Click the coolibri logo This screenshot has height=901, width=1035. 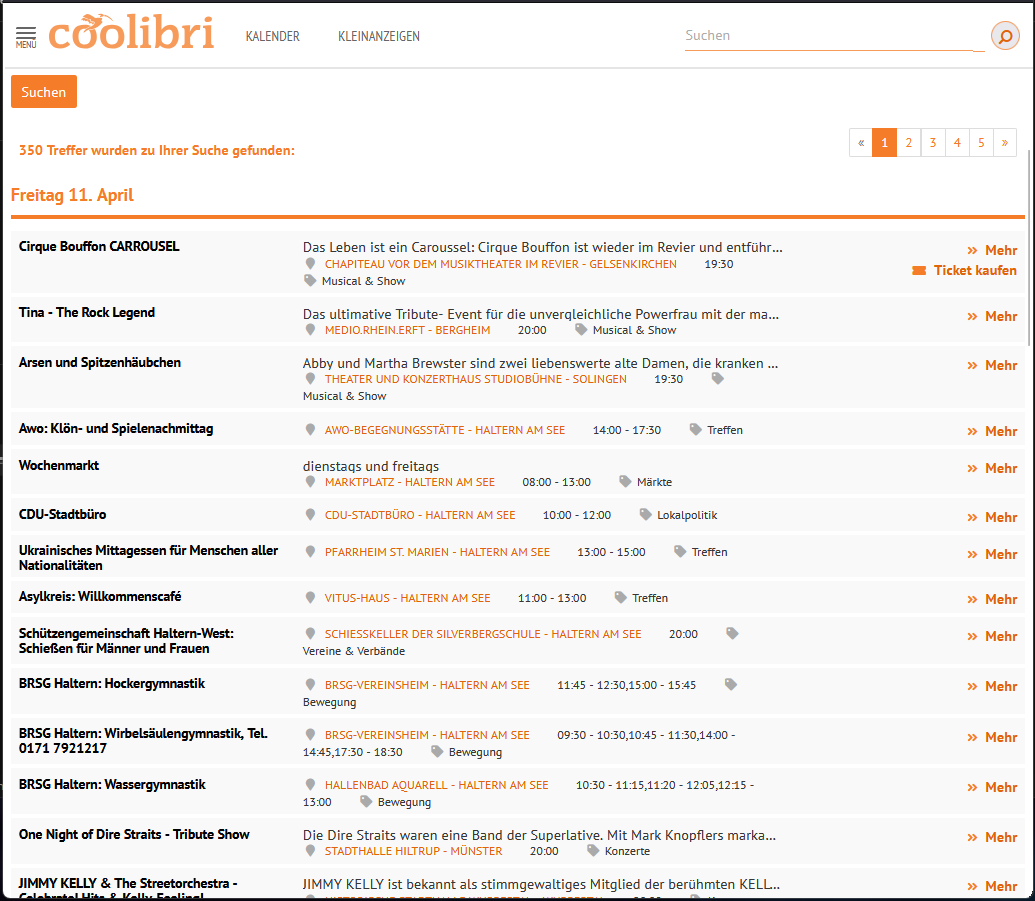point(131,33)
